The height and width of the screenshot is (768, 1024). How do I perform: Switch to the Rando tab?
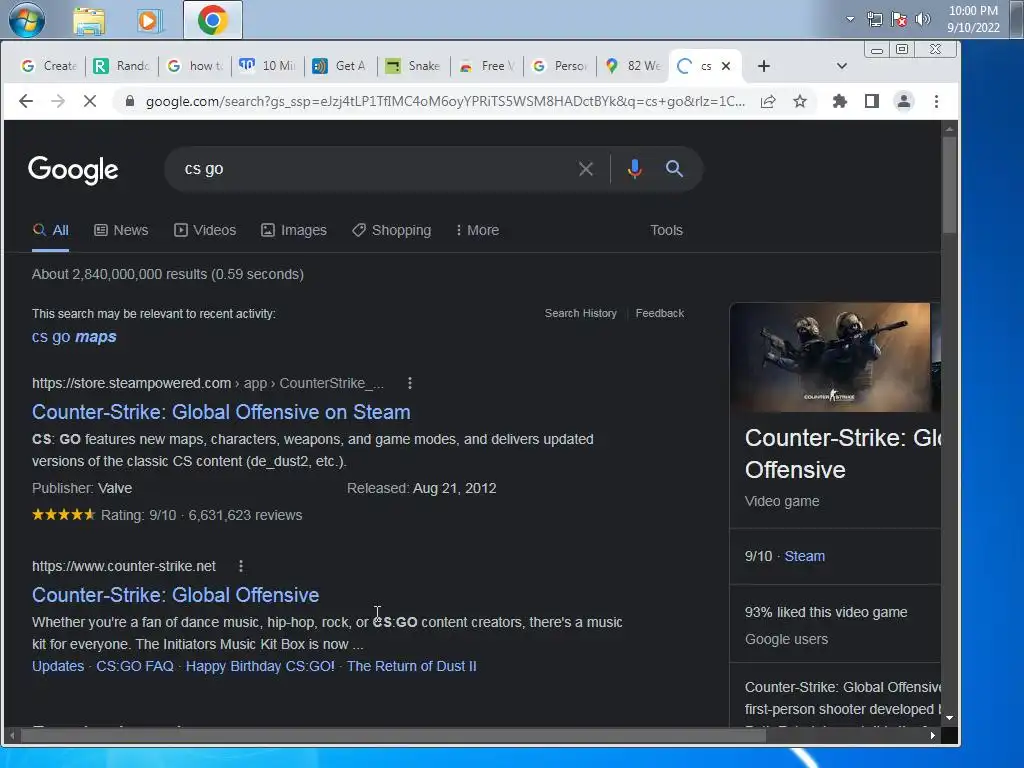[x=121, y=66]
